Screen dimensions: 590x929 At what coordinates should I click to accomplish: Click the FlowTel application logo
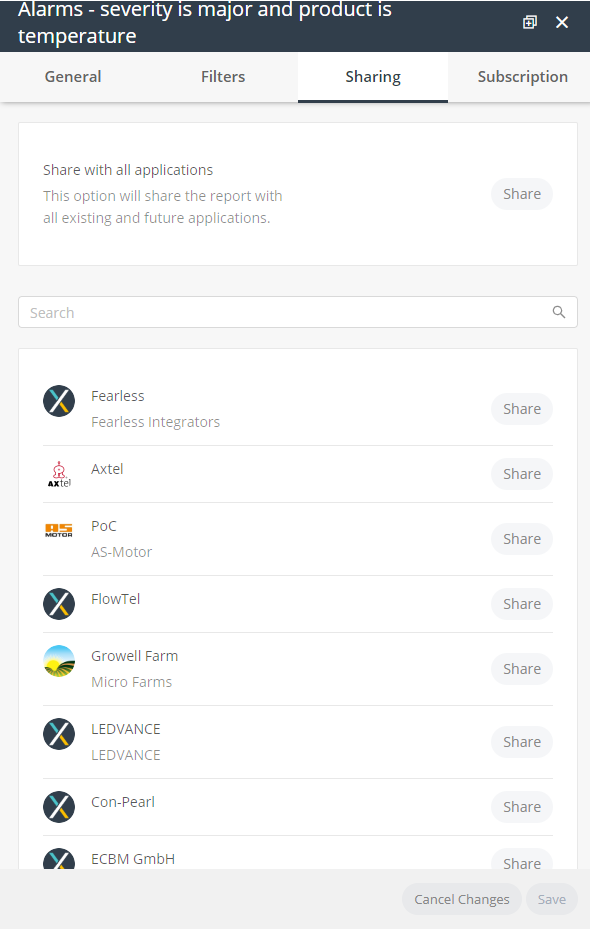pos(58,603)
